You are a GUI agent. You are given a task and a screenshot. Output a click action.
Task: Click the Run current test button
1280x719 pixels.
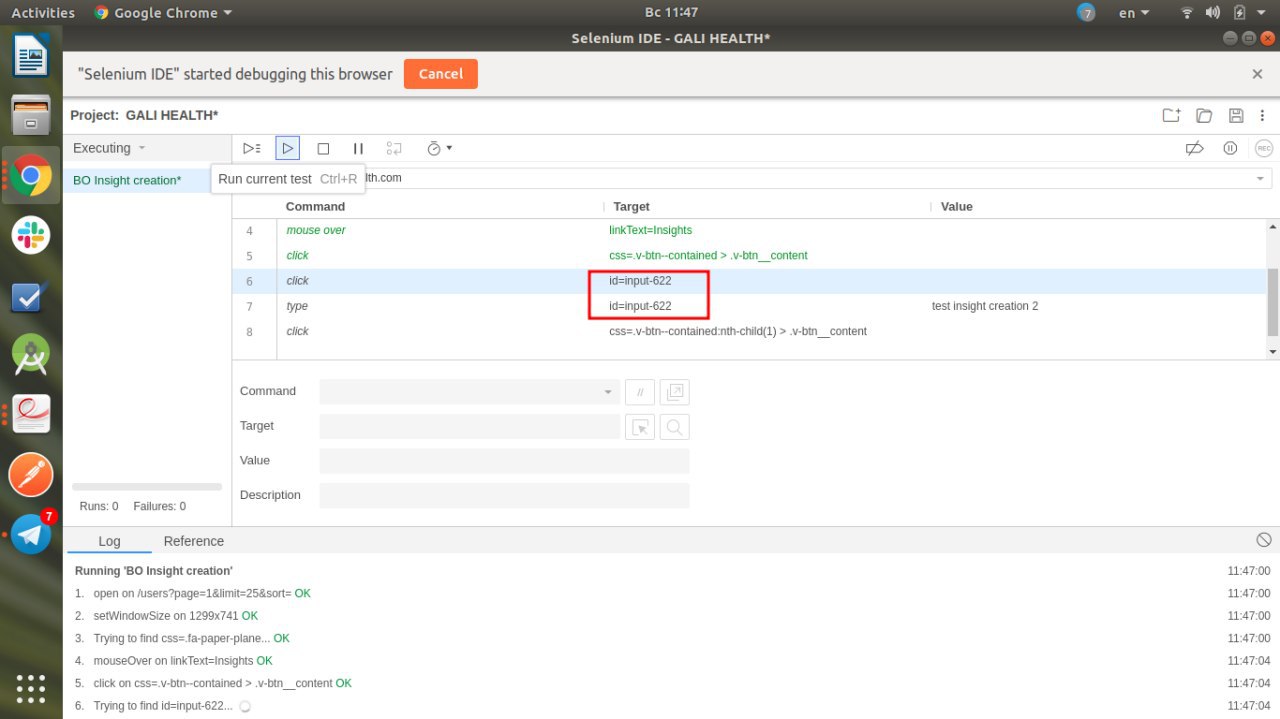[287, 148]
